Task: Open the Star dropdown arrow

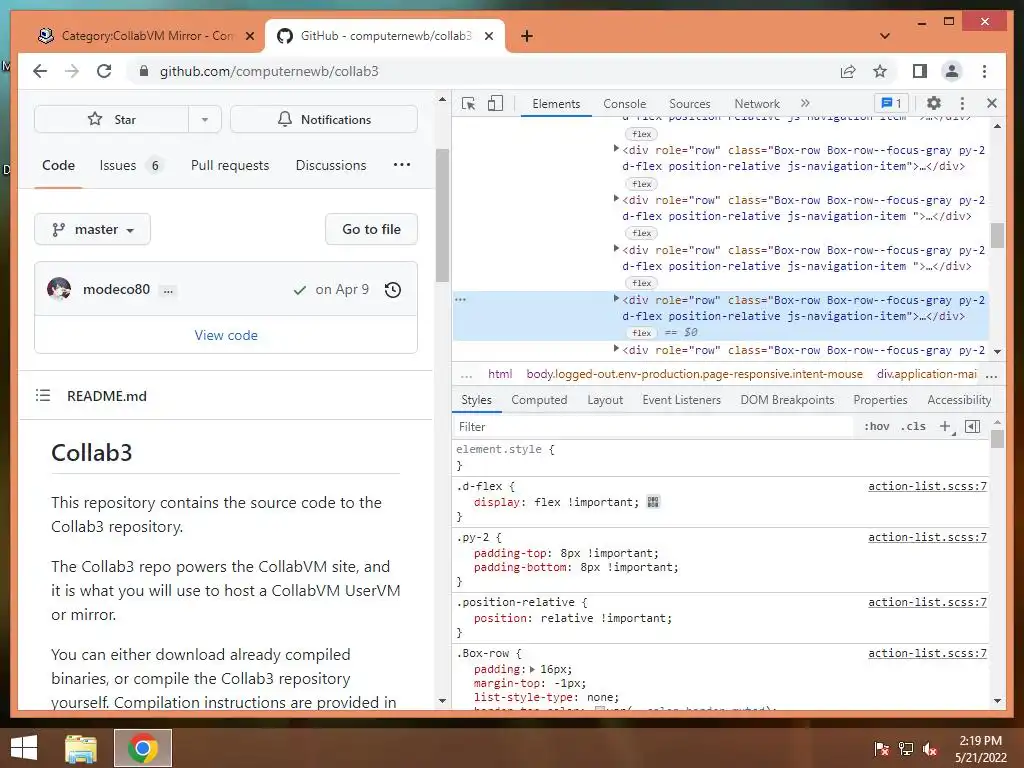Action: (205, 120)
